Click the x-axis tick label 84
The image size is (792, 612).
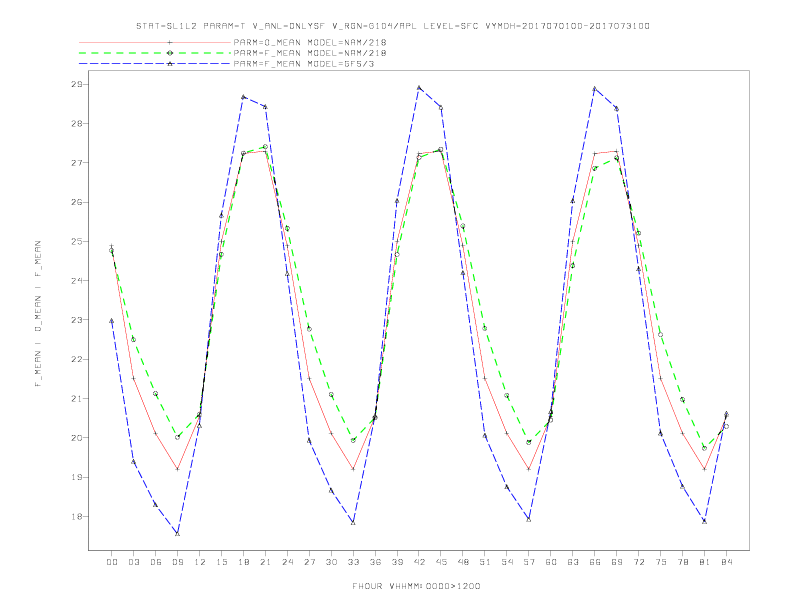727,562
